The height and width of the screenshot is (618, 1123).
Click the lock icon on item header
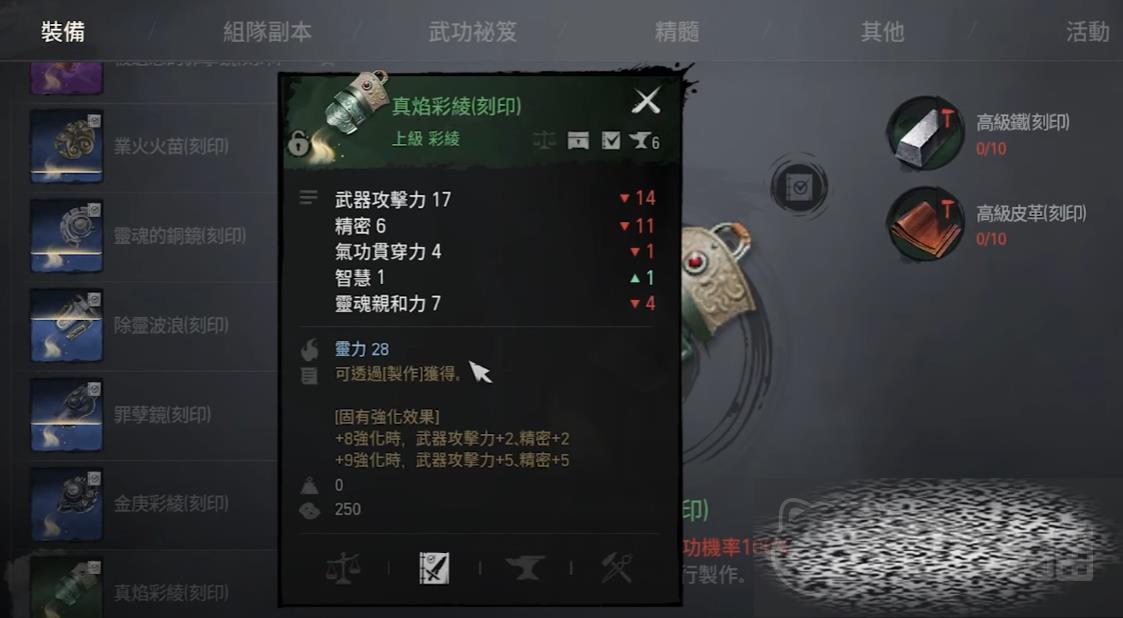click(298, 144)
